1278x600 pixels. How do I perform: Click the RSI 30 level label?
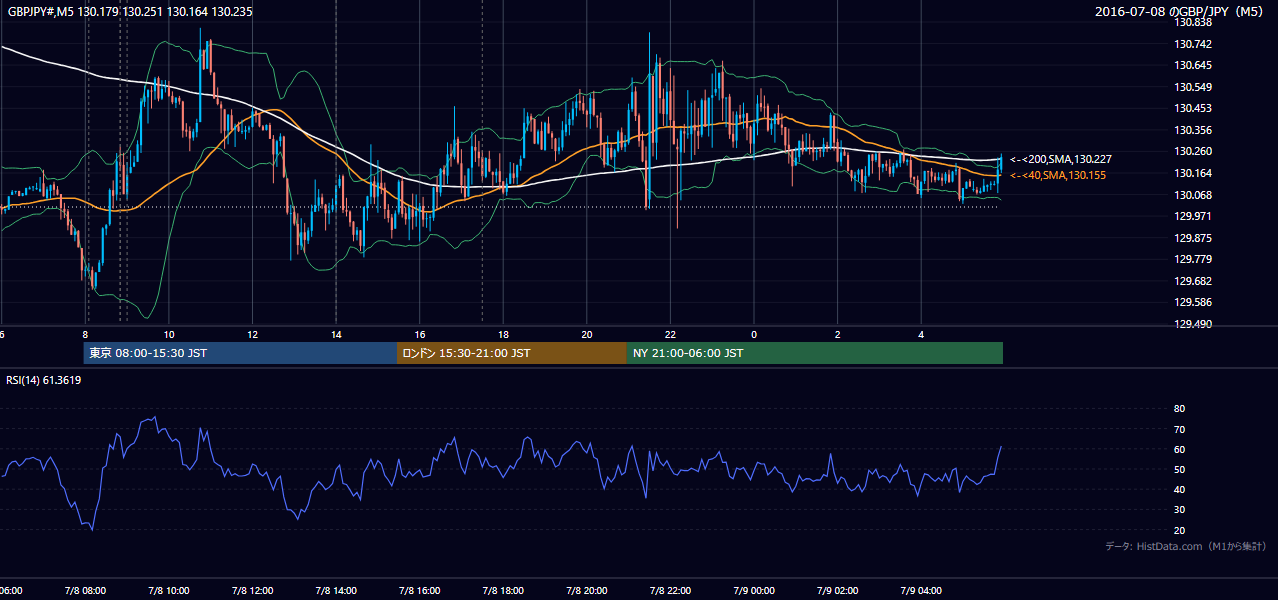point(1179,510)
